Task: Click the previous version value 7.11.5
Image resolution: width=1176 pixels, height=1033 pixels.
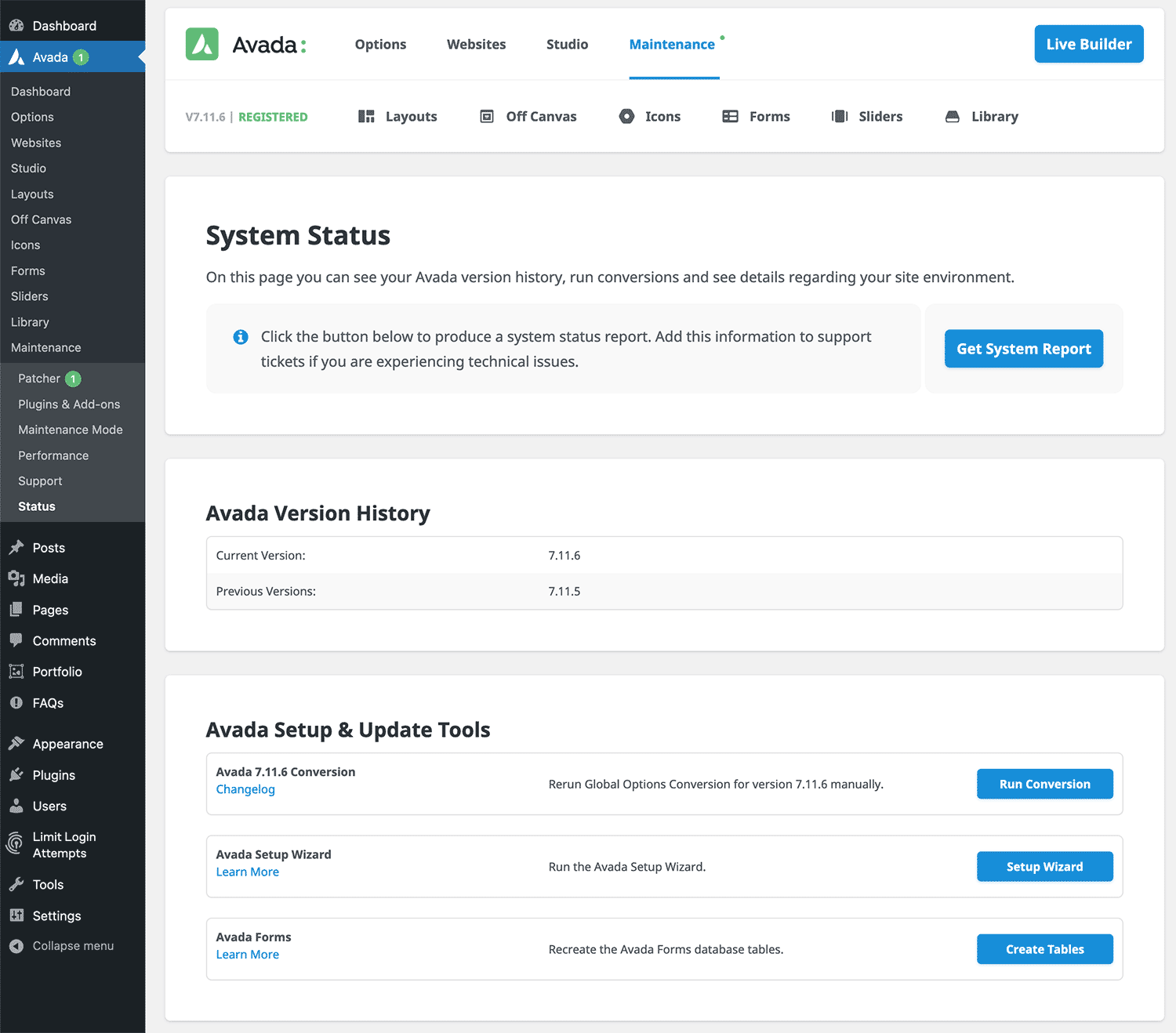Action: [564, 592]
